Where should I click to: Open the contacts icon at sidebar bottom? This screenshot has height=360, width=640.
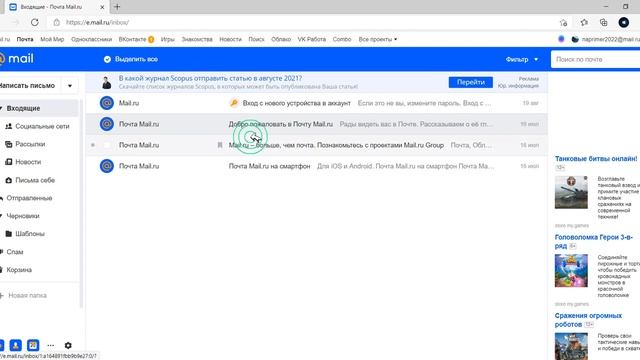click(x=16, y=345)
